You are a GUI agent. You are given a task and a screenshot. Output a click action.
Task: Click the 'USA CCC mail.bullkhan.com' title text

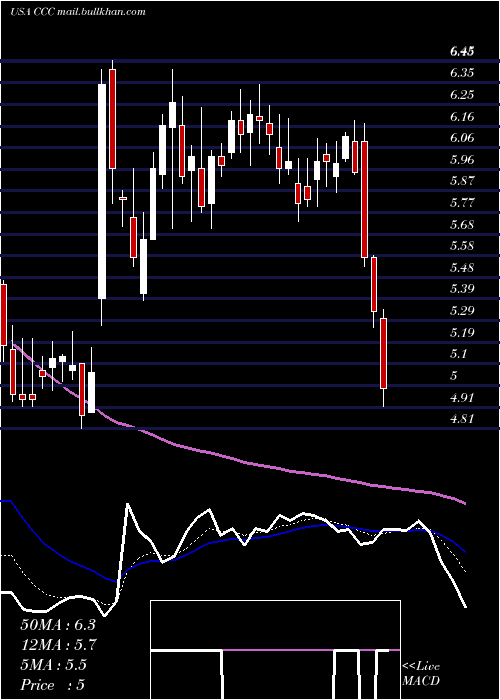click(x=78, y=12)
